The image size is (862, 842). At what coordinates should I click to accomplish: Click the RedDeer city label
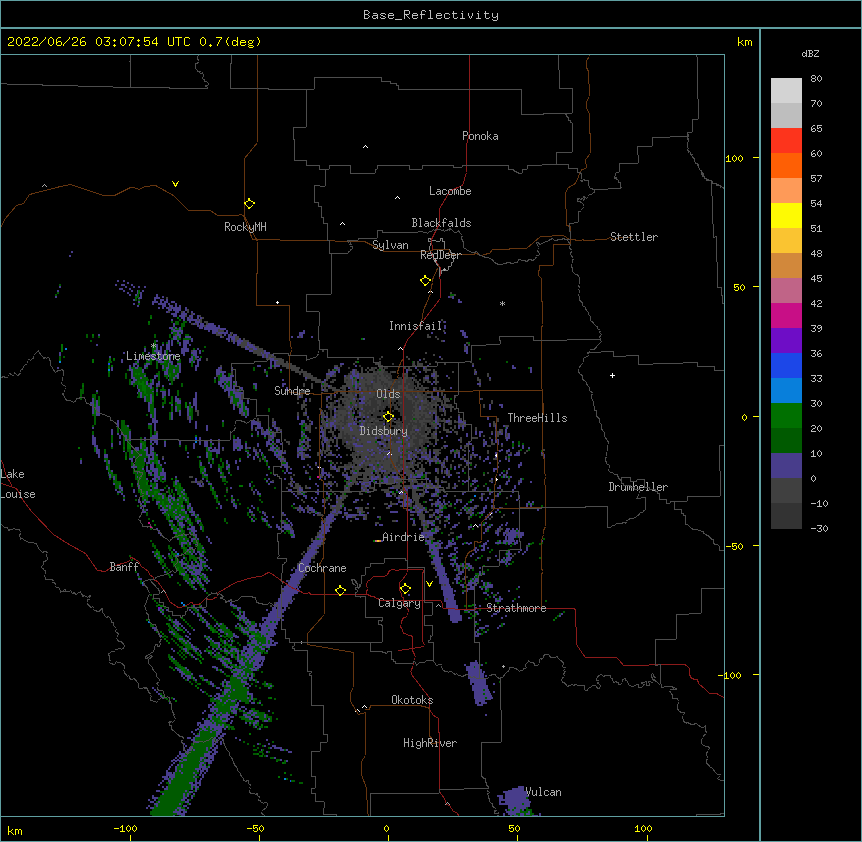tap(440, 255)
